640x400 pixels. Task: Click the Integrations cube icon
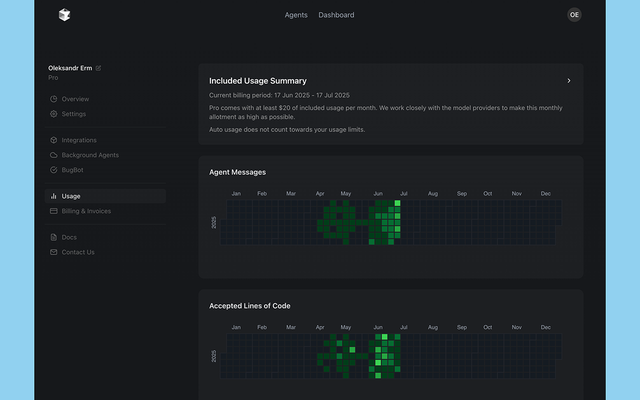(53, 140)
